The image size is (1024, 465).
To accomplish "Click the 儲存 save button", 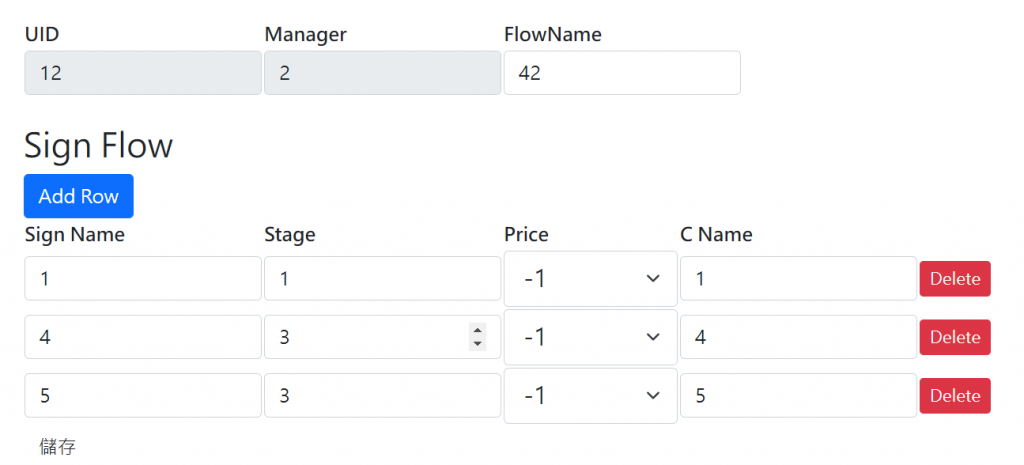I will tap(57, 446).
